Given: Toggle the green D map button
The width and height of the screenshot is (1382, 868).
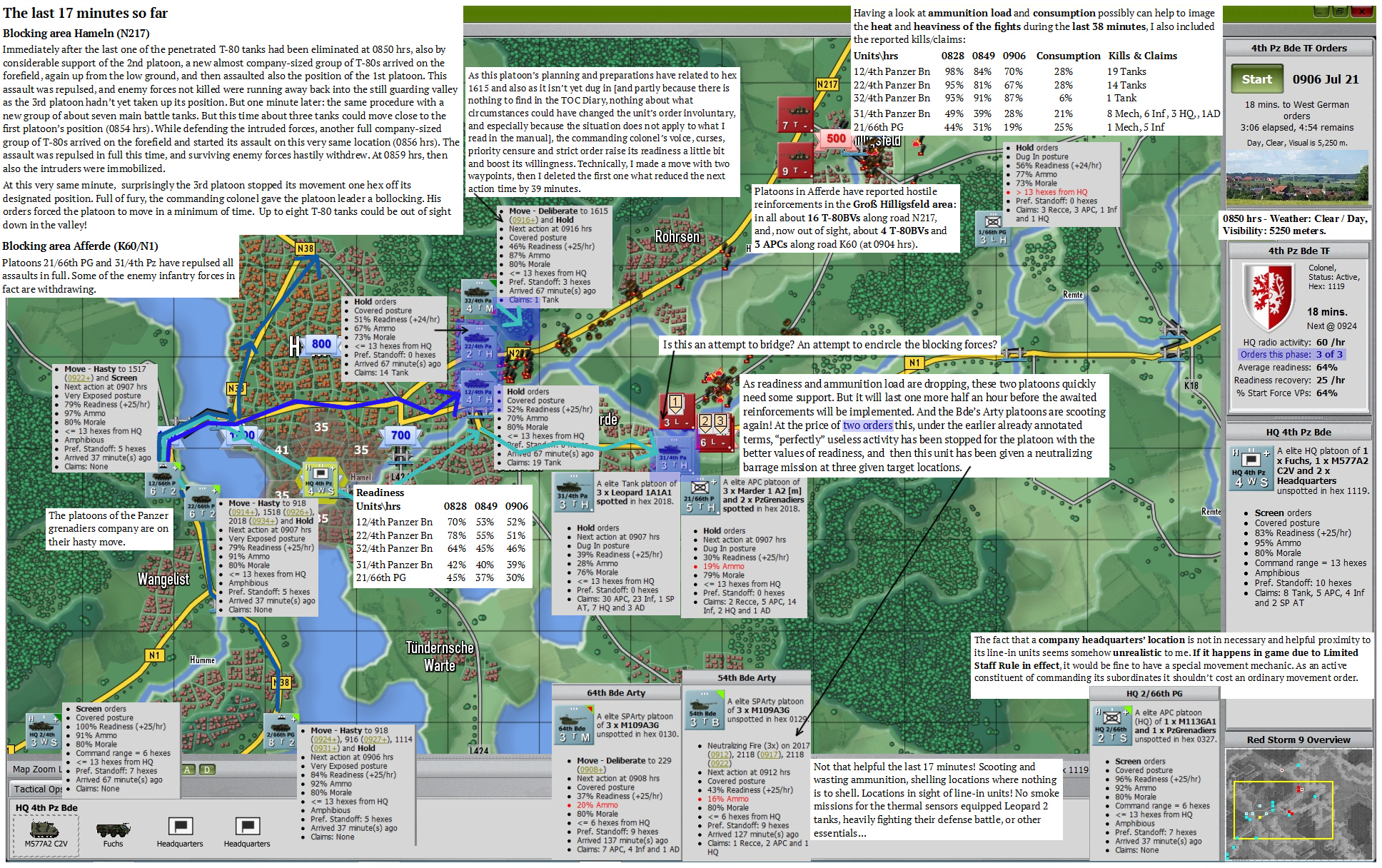Looking at the screenshot, I should tap(206, 769).
